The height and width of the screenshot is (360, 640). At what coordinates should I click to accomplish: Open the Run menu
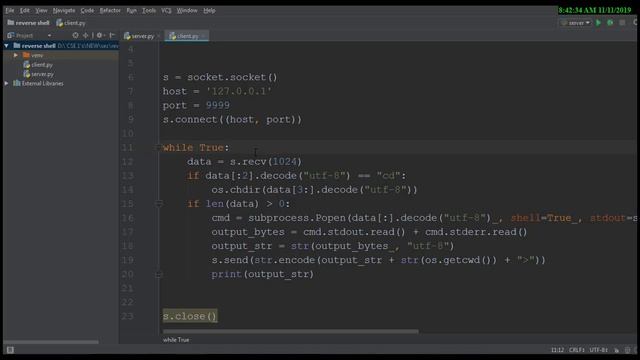click(x=131, y=11)
